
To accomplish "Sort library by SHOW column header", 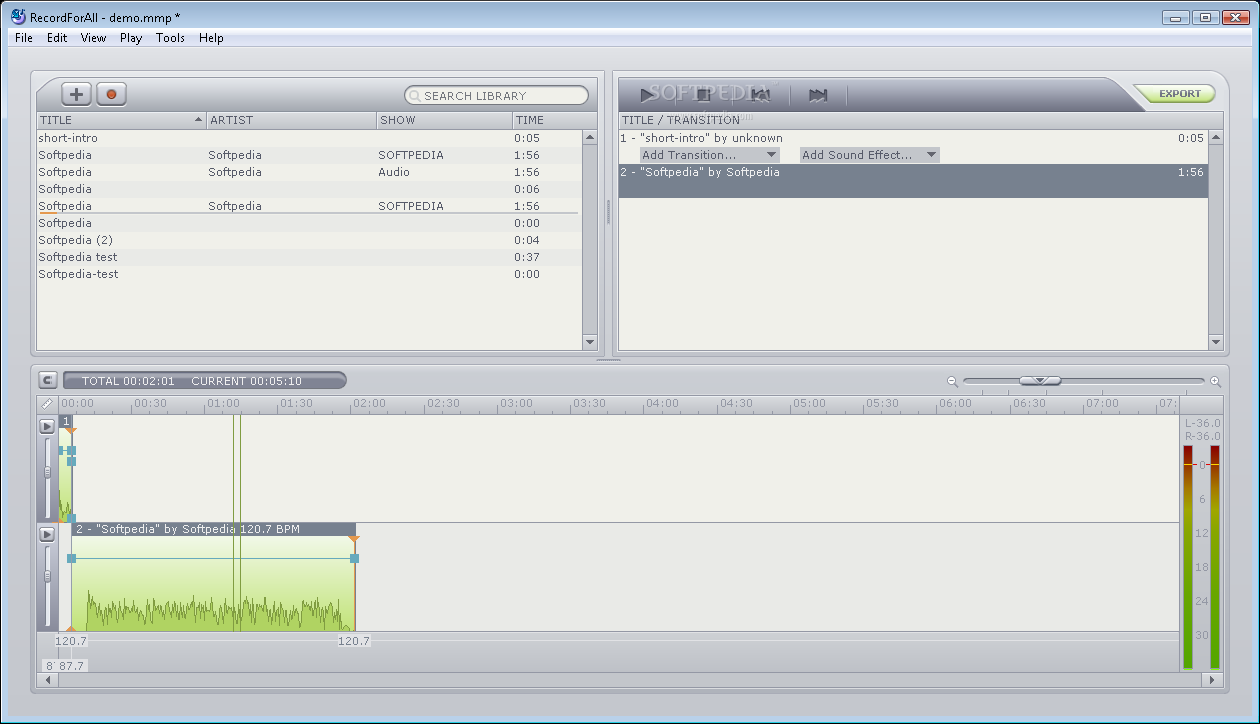I will (445, 120).
